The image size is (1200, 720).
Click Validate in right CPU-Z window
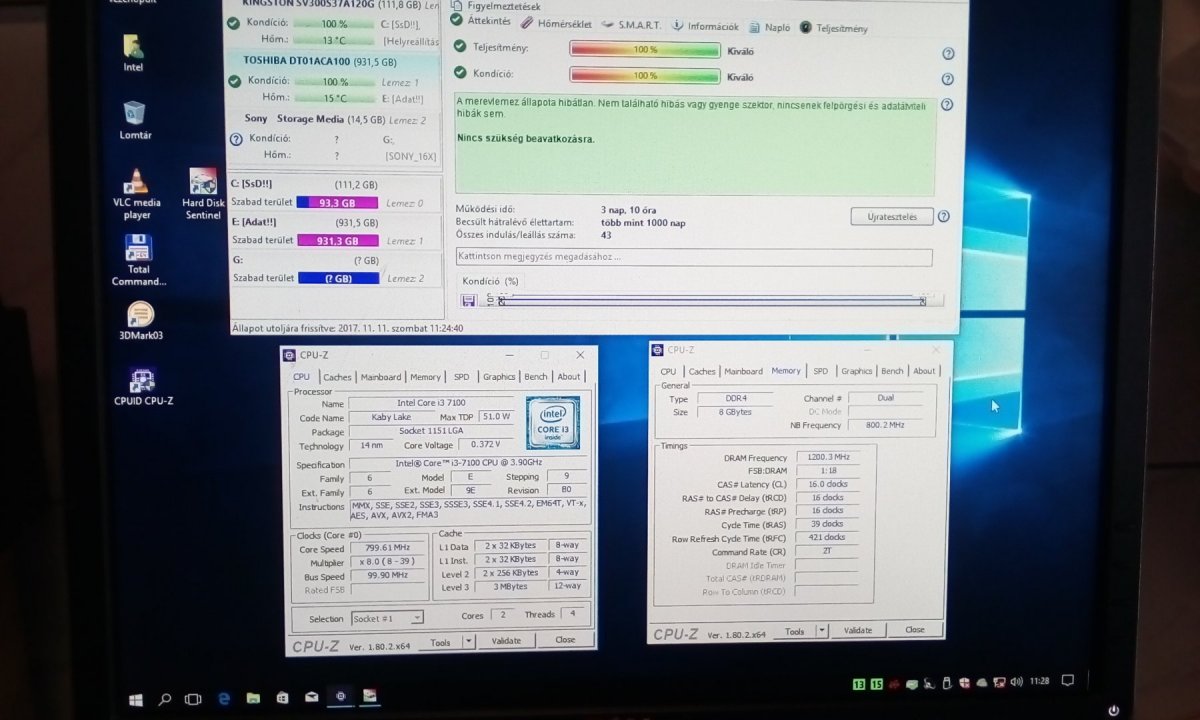pos(858,631)
